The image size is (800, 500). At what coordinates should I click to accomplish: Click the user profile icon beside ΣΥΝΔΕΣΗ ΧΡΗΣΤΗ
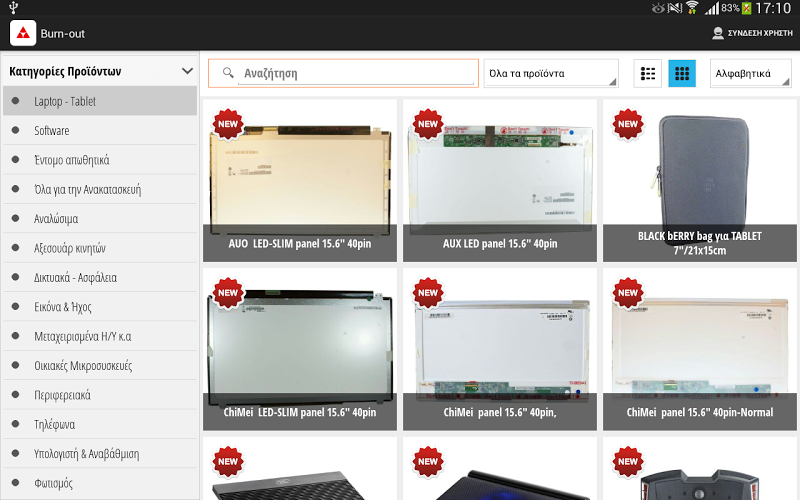click(x=718, y=33)
